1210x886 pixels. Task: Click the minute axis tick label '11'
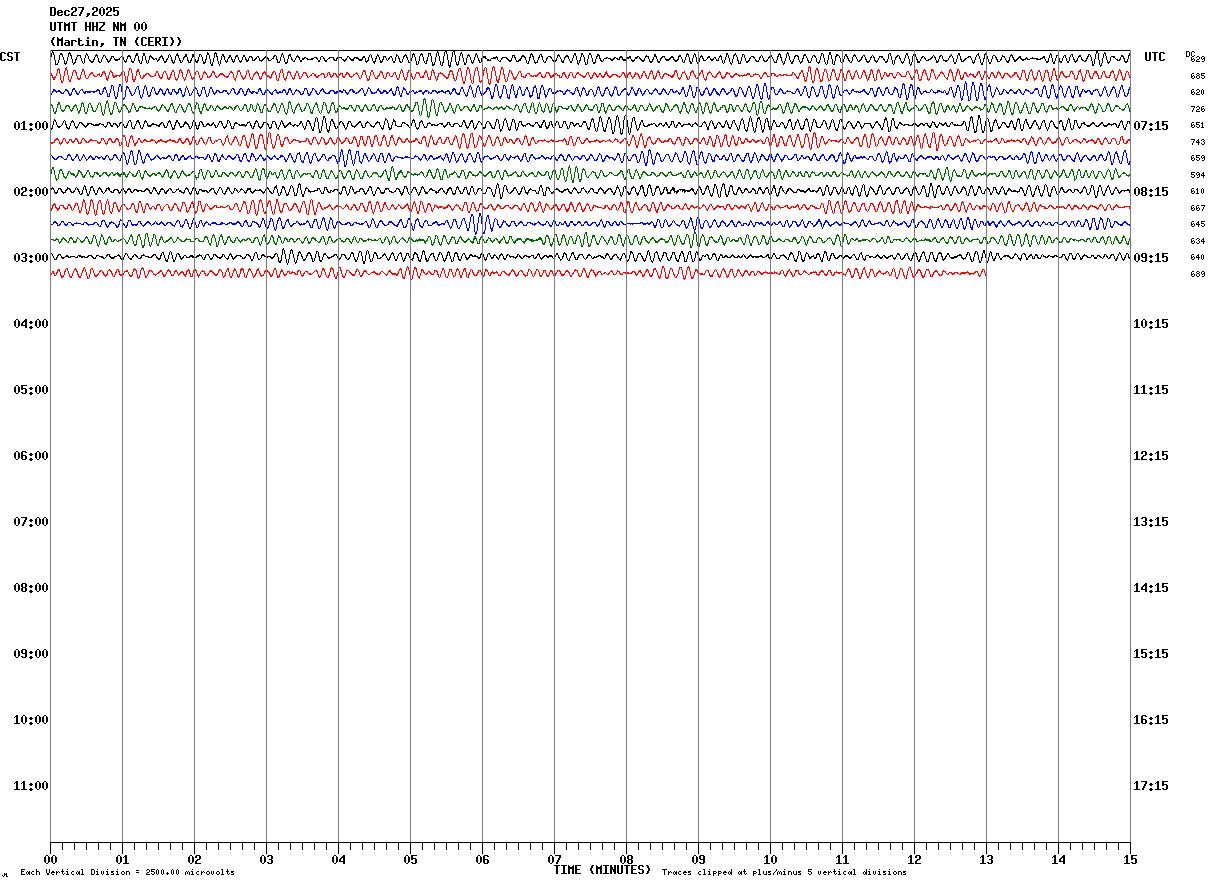(842, 860)
